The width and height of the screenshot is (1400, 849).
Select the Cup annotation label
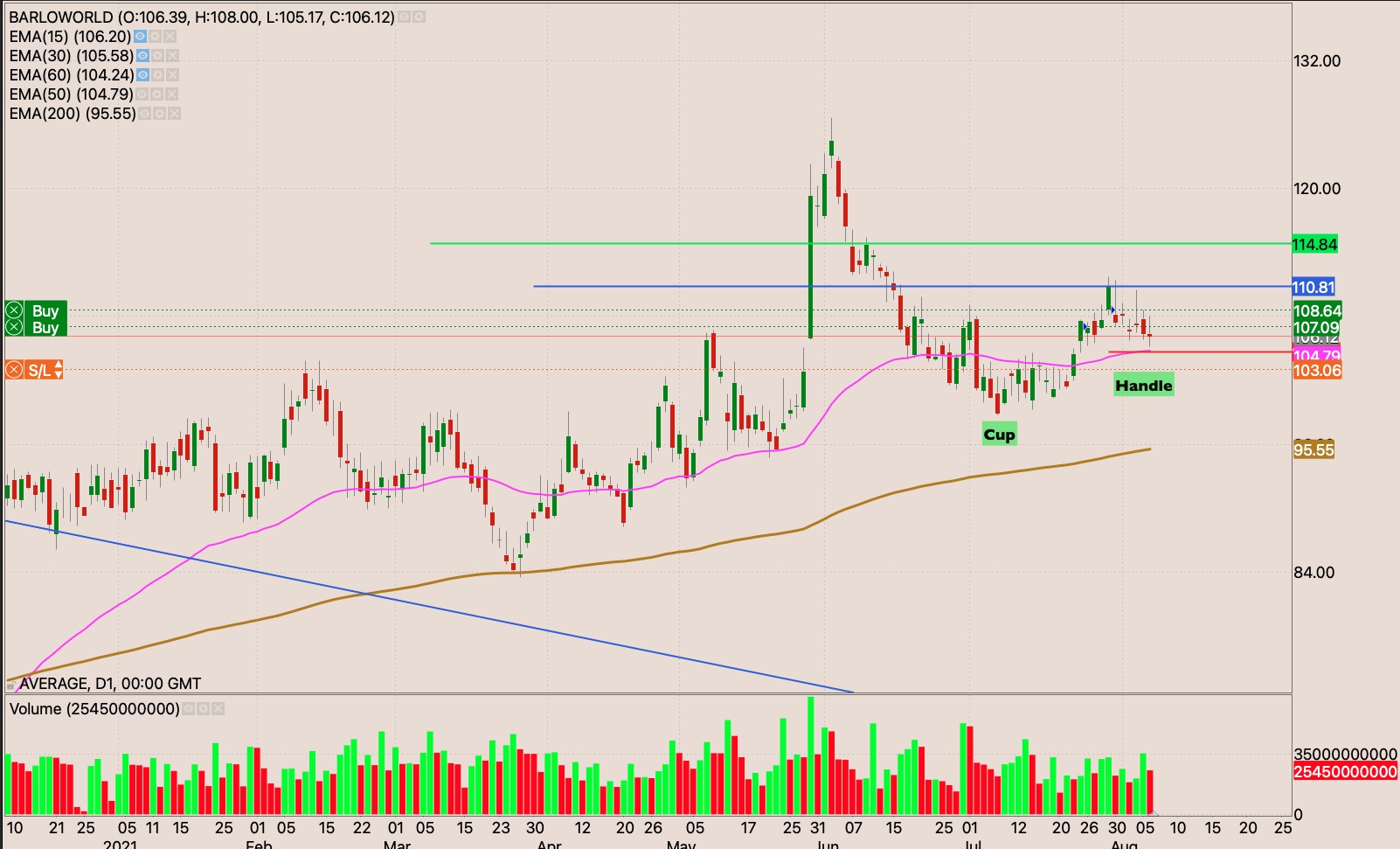pos(999,435)
